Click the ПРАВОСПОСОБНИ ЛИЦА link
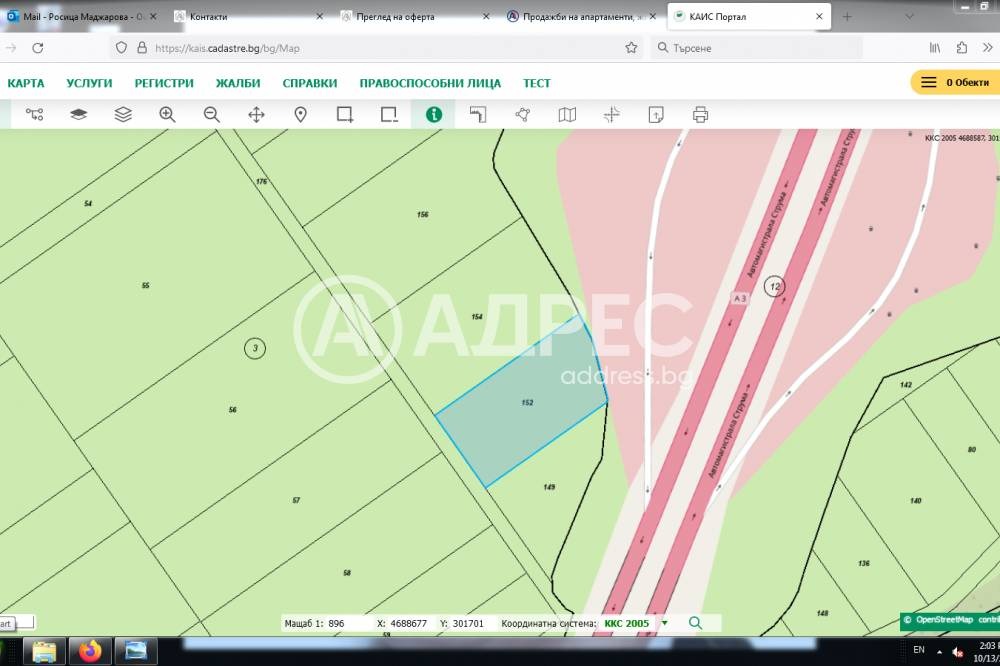The height and width of the screenshot is (666, 1000). [x=430, y=83]
